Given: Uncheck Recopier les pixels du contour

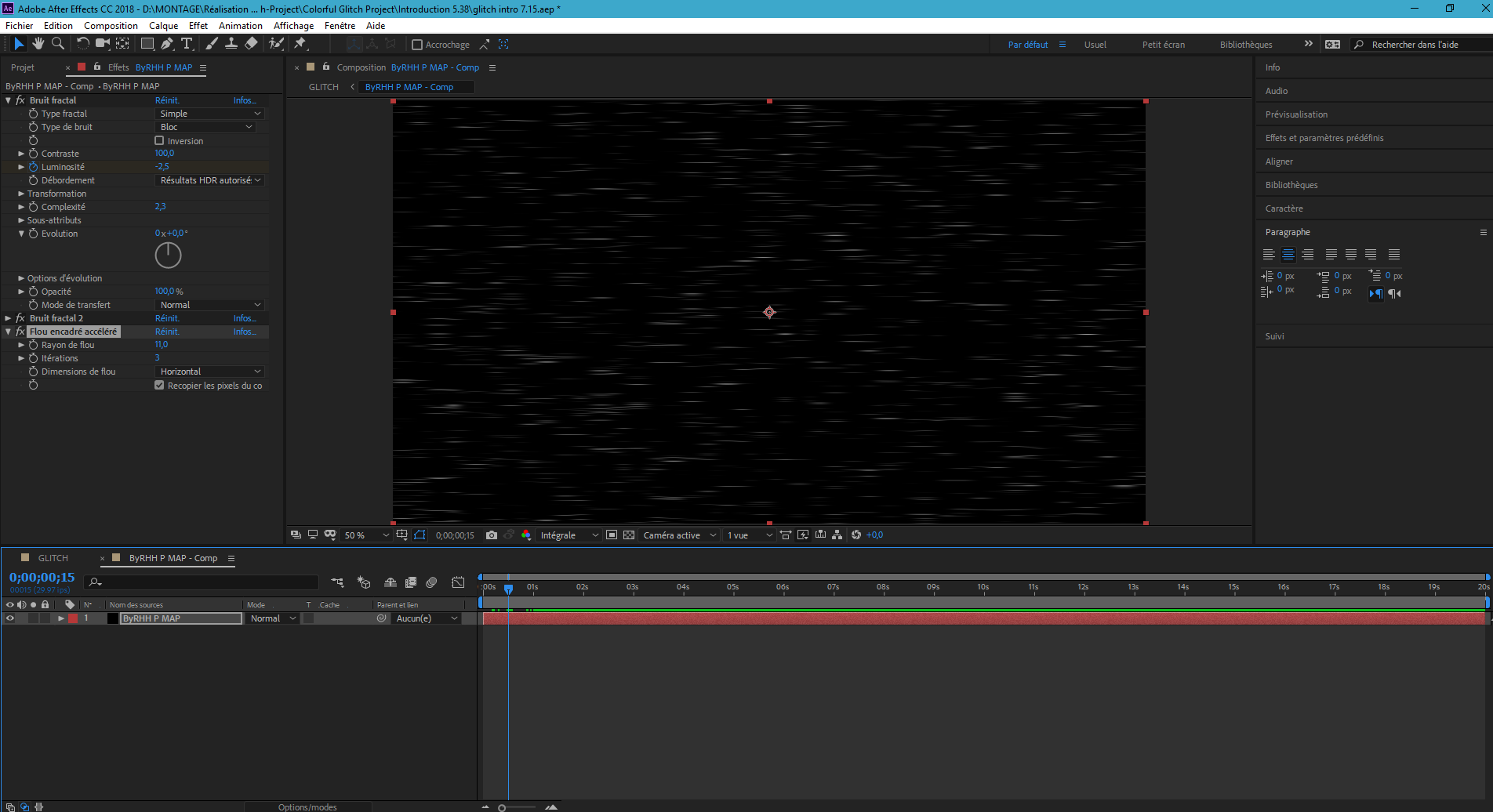Looking at the screenshot, I should tap(159, 386).
